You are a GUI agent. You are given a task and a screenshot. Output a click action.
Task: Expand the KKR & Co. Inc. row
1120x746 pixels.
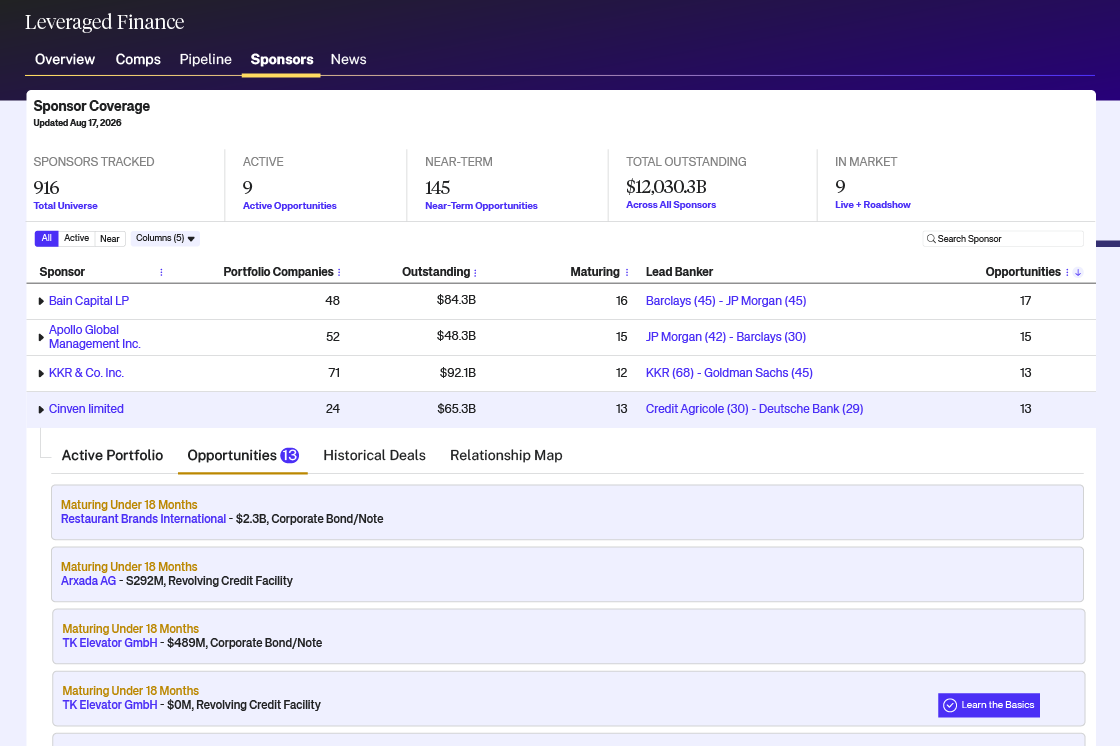[x=41, y=374]
